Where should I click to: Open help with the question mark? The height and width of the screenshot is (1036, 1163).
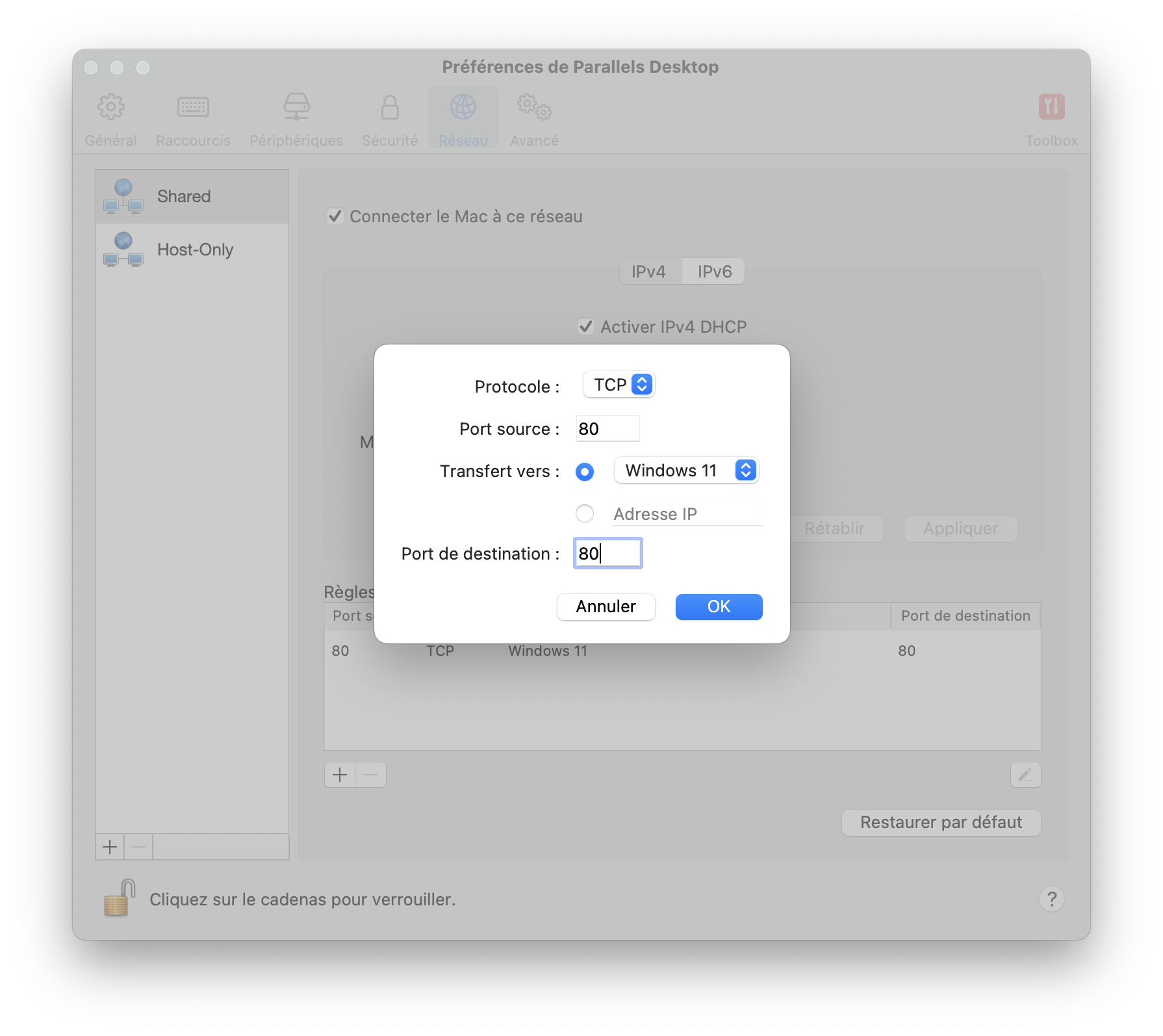pyautogui.click(x=1051, y=899)
